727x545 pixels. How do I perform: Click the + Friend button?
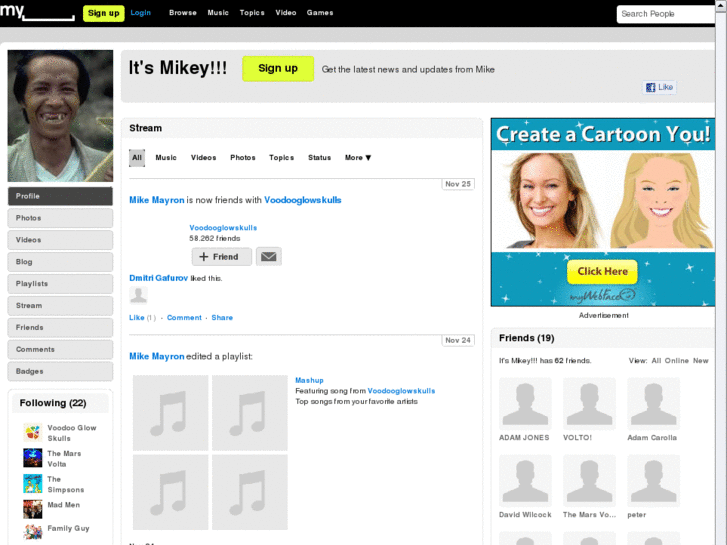point(222,256)
